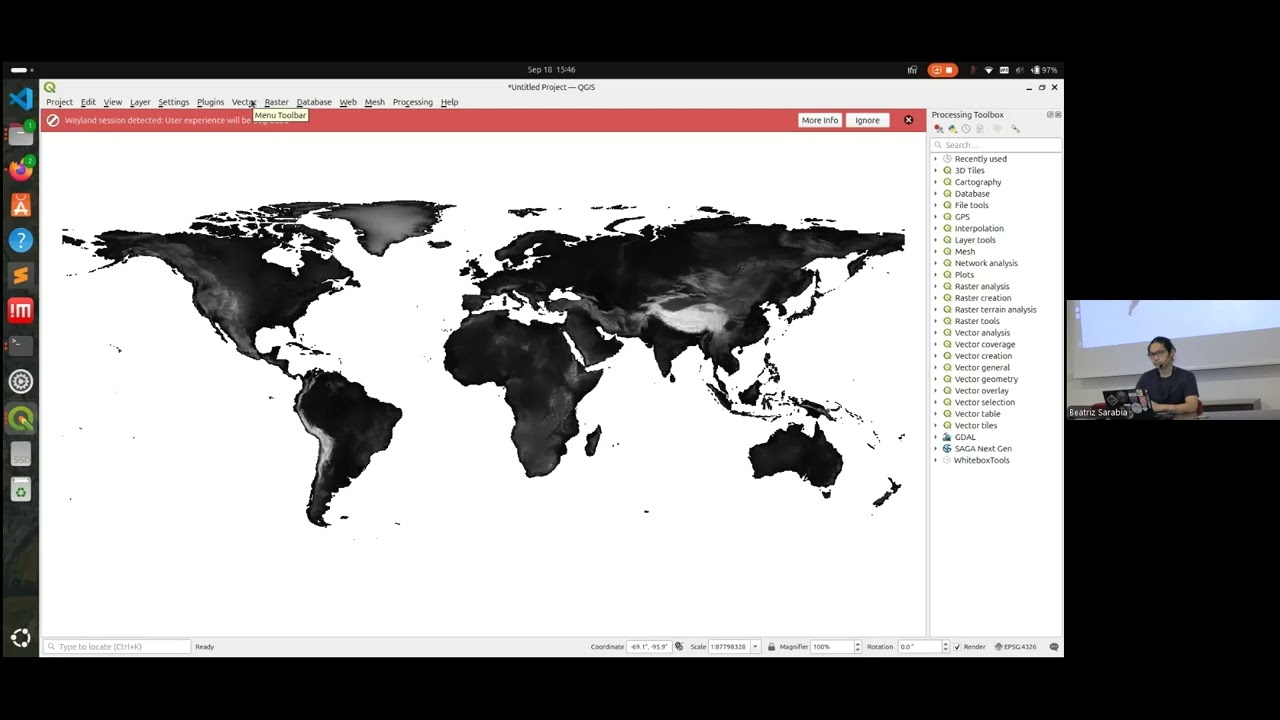Open the Mesh menu
Viewport: 1280px width, 720px height.
(x=374, y=102)
